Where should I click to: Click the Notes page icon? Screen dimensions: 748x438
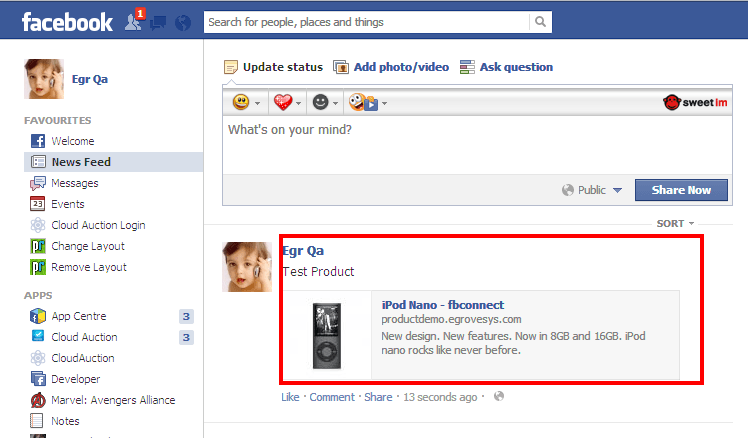tap(37, 421)
